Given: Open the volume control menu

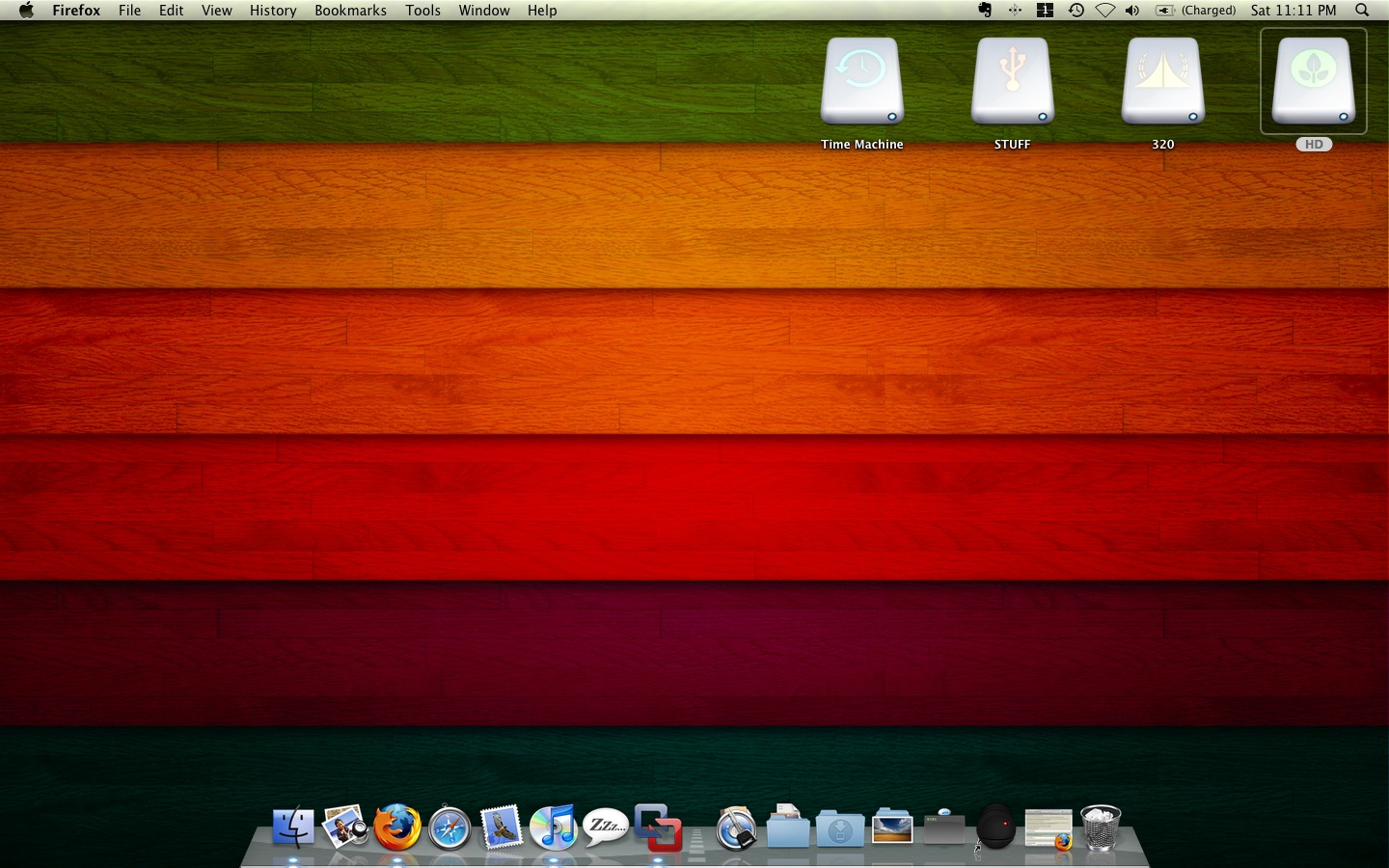Looking at the screenshot, I should (1132, 11).
